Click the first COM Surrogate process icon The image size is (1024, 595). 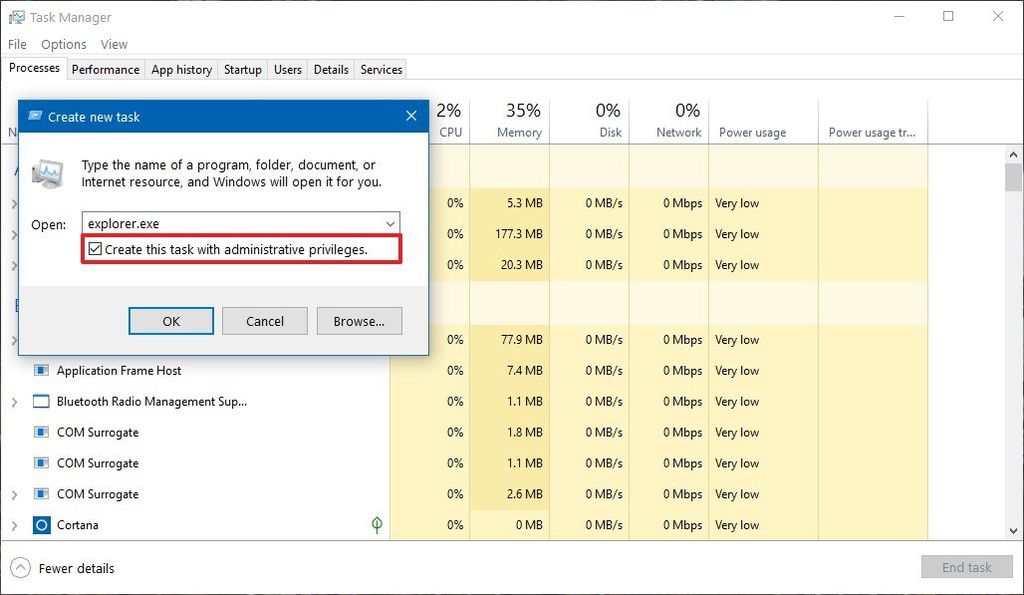[x=41, y=432]
